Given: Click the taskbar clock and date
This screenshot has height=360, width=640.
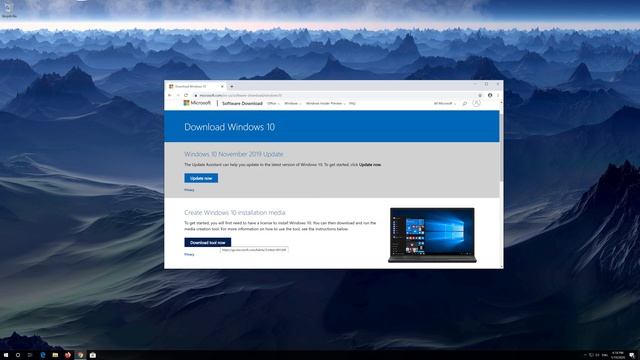Looking at the screenshot, I should [x=618, y=355].
